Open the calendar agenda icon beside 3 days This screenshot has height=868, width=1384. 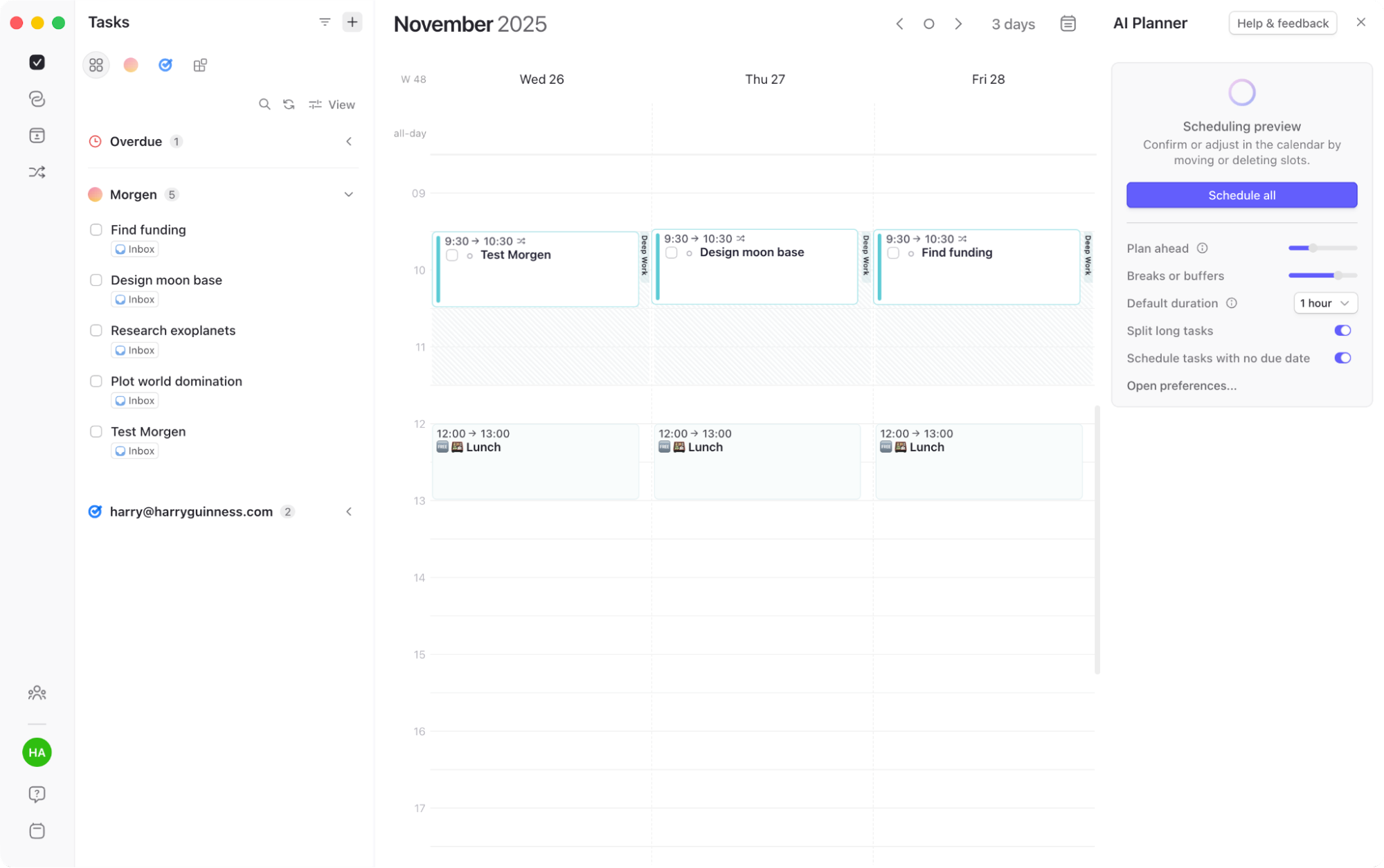[x=1068, y=23]
